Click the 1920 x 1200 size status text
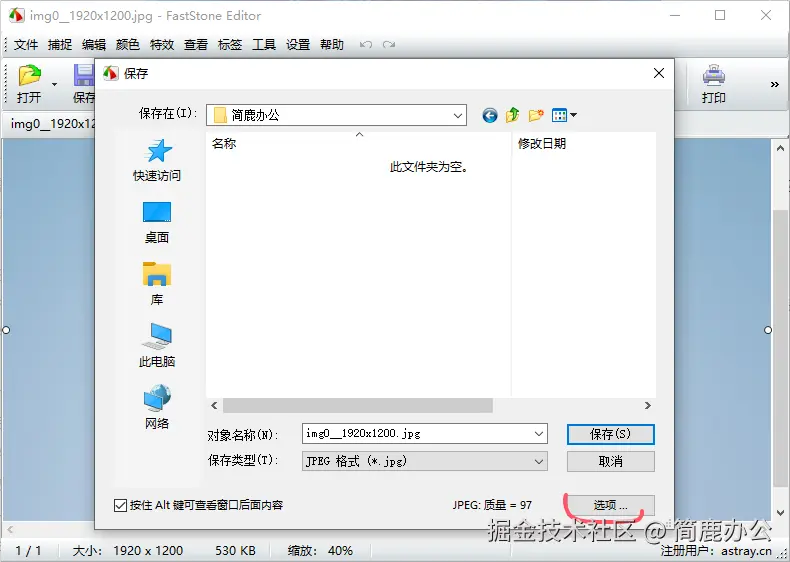Image resolution: width=790 pixels, height=562 pixels. click(x=148, y=550)
